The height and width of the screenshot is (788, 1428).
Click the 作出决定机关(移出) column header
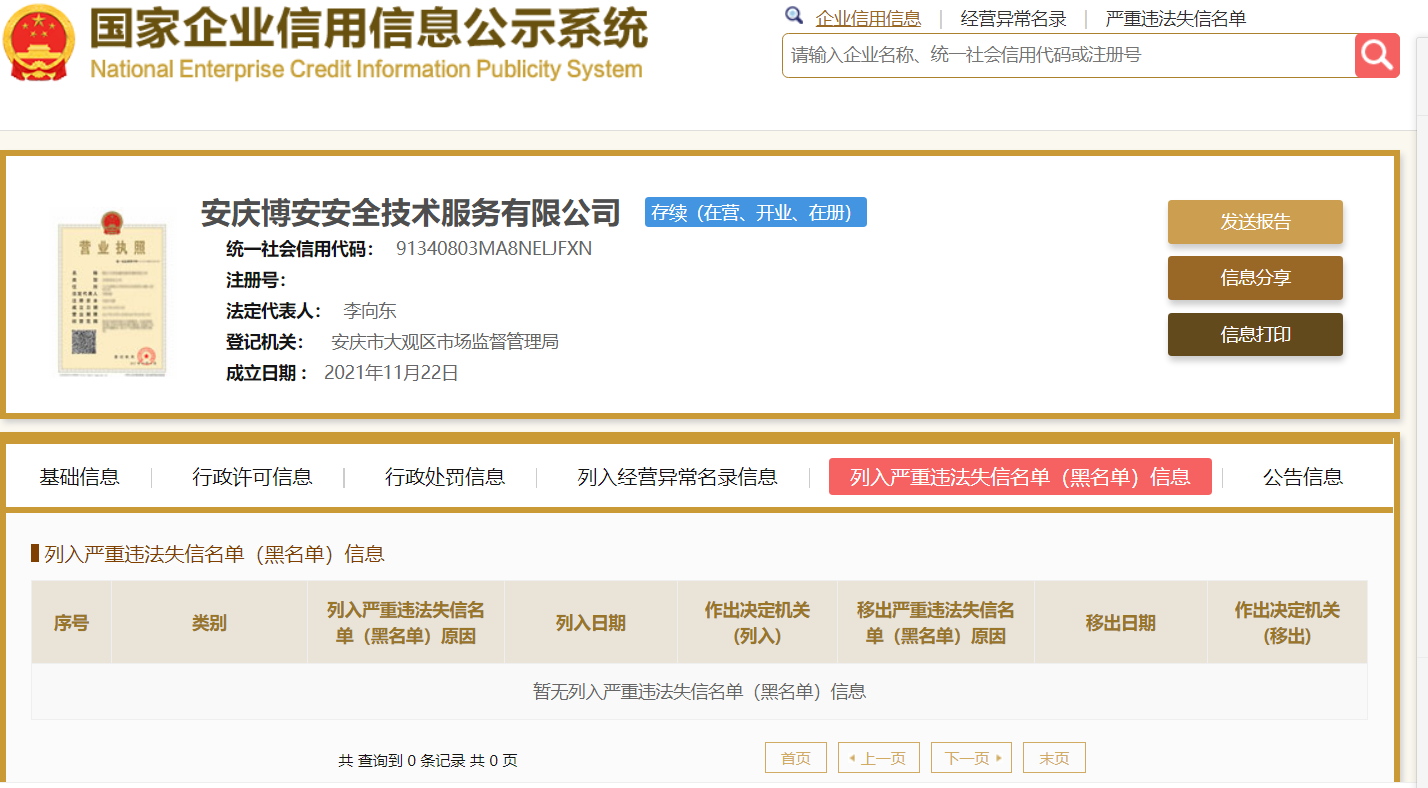[x=1287, y=623]
